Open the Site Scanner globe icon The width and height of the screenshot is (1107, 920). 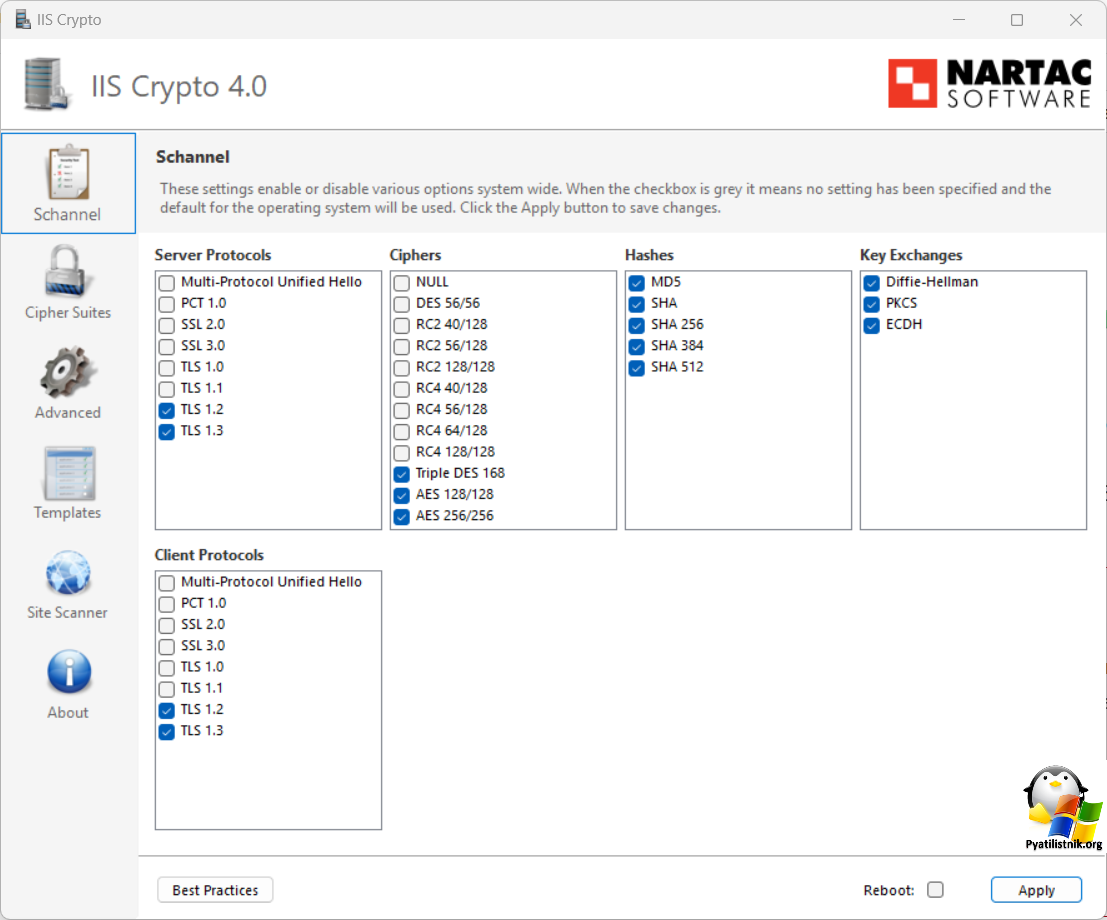click(67, 573)
